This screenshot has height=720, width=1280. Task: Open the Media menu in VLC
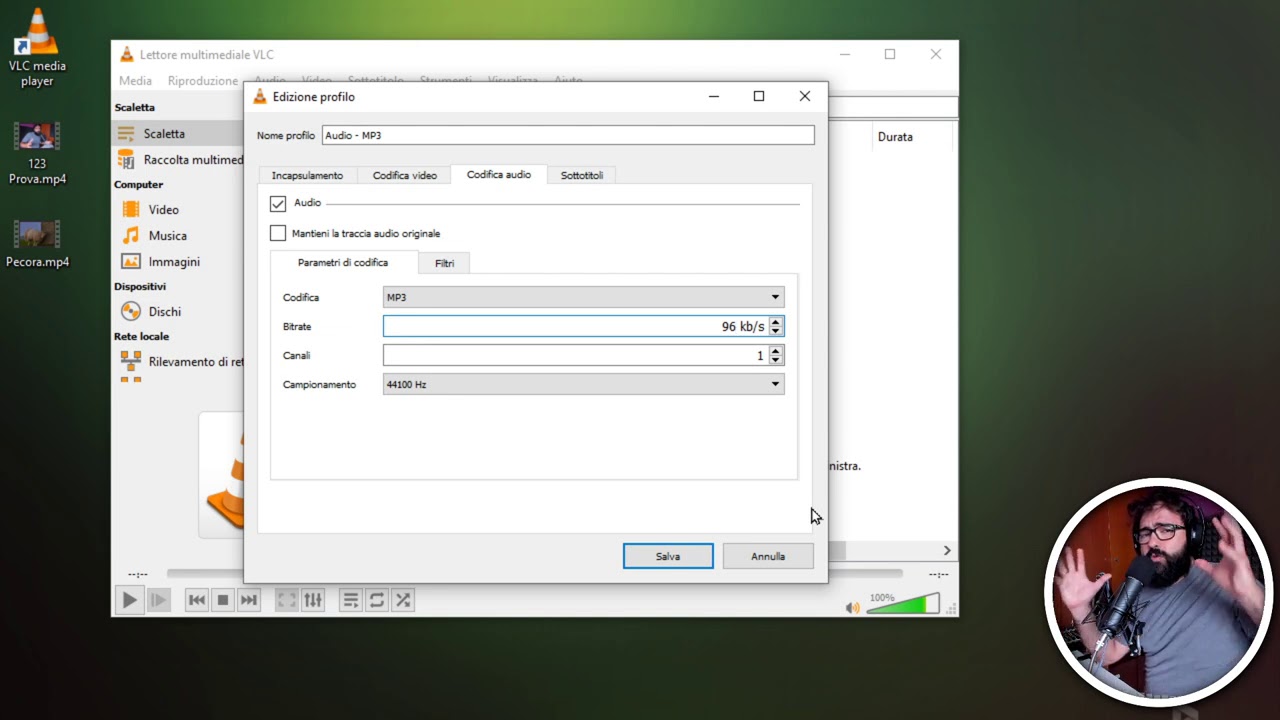[135, 81]
